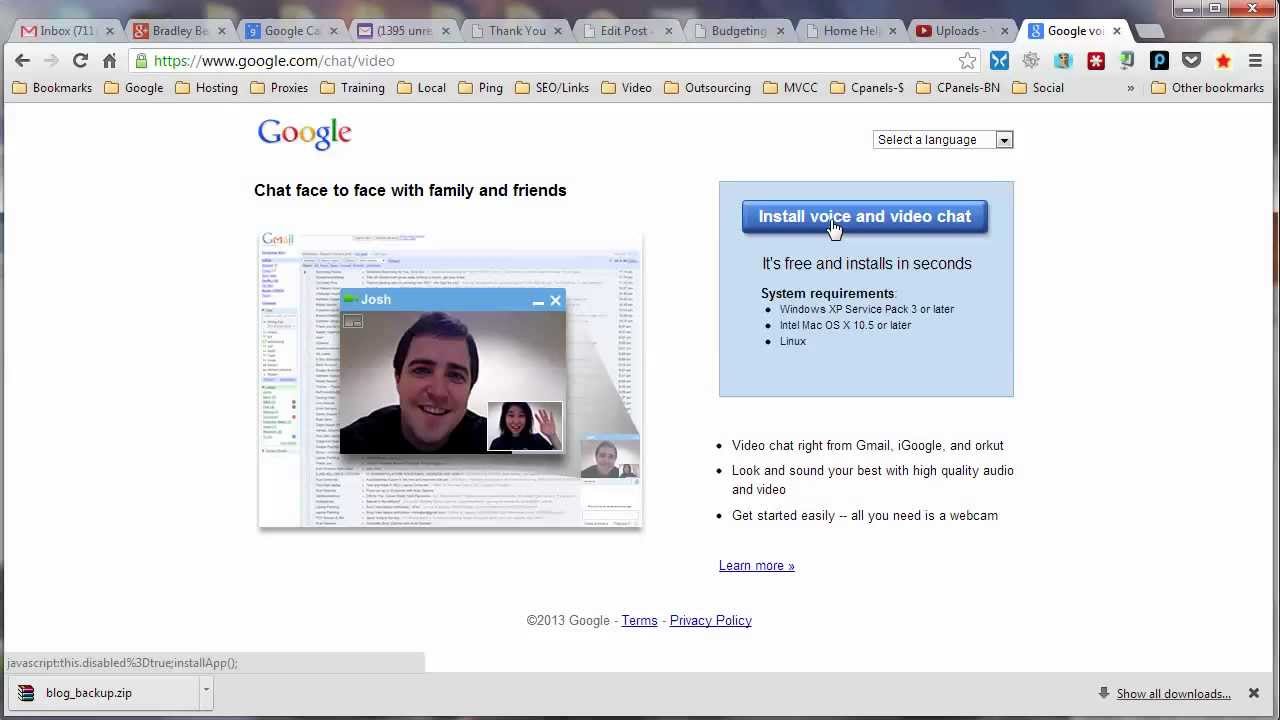This screenshot has height=720, width=1280.
Task: Open the Pocket extension icon
Action: point(1191,61)
